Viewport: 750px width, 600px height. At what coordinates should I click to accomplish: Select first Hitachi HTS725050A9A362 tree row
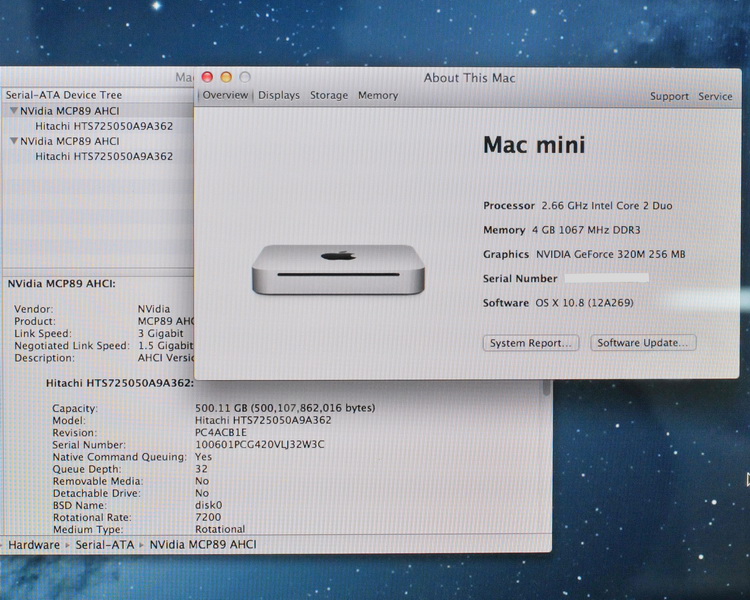[x=98, y=126]
